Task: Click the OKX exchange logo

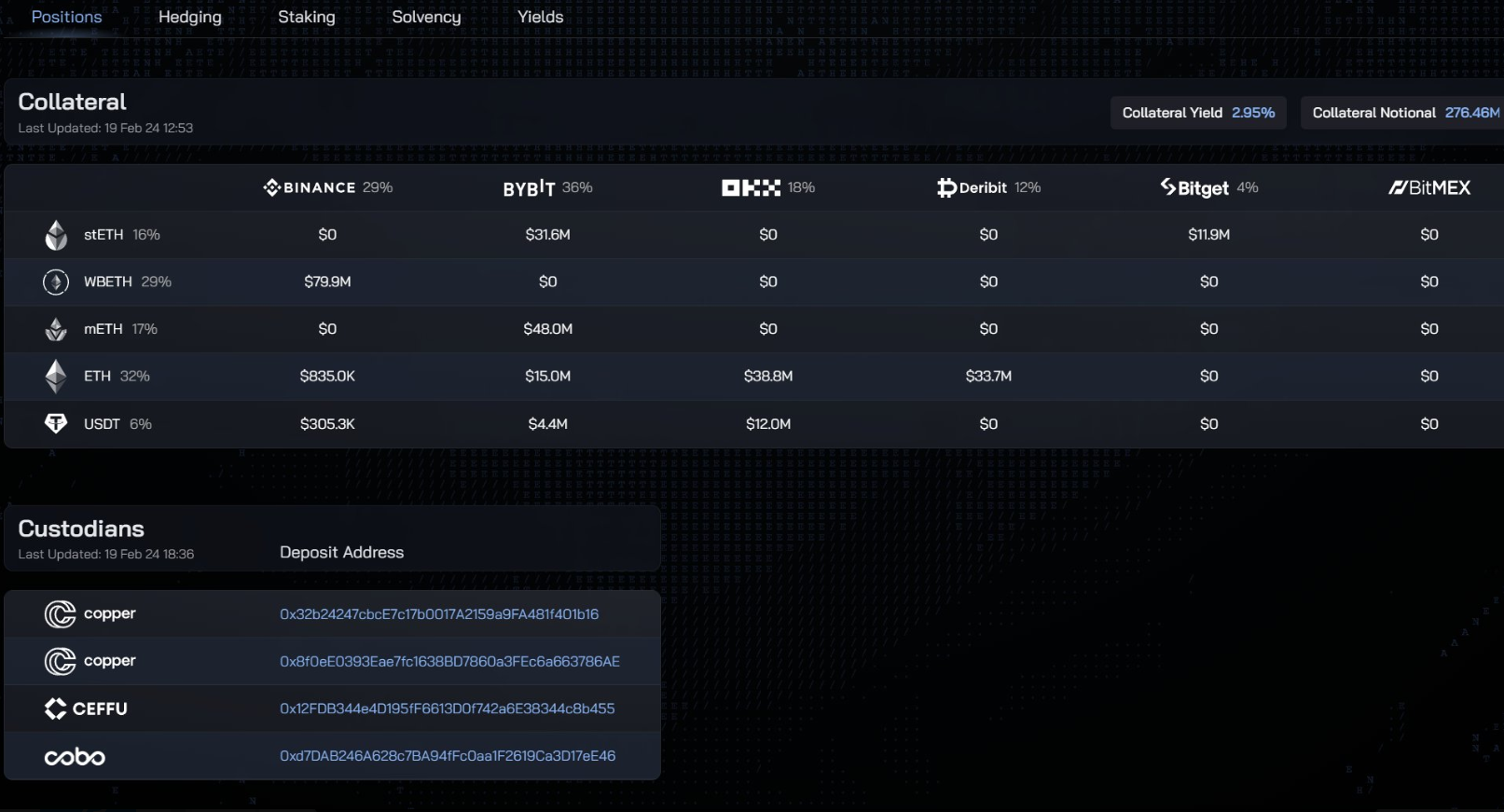Action: [751, 188]
